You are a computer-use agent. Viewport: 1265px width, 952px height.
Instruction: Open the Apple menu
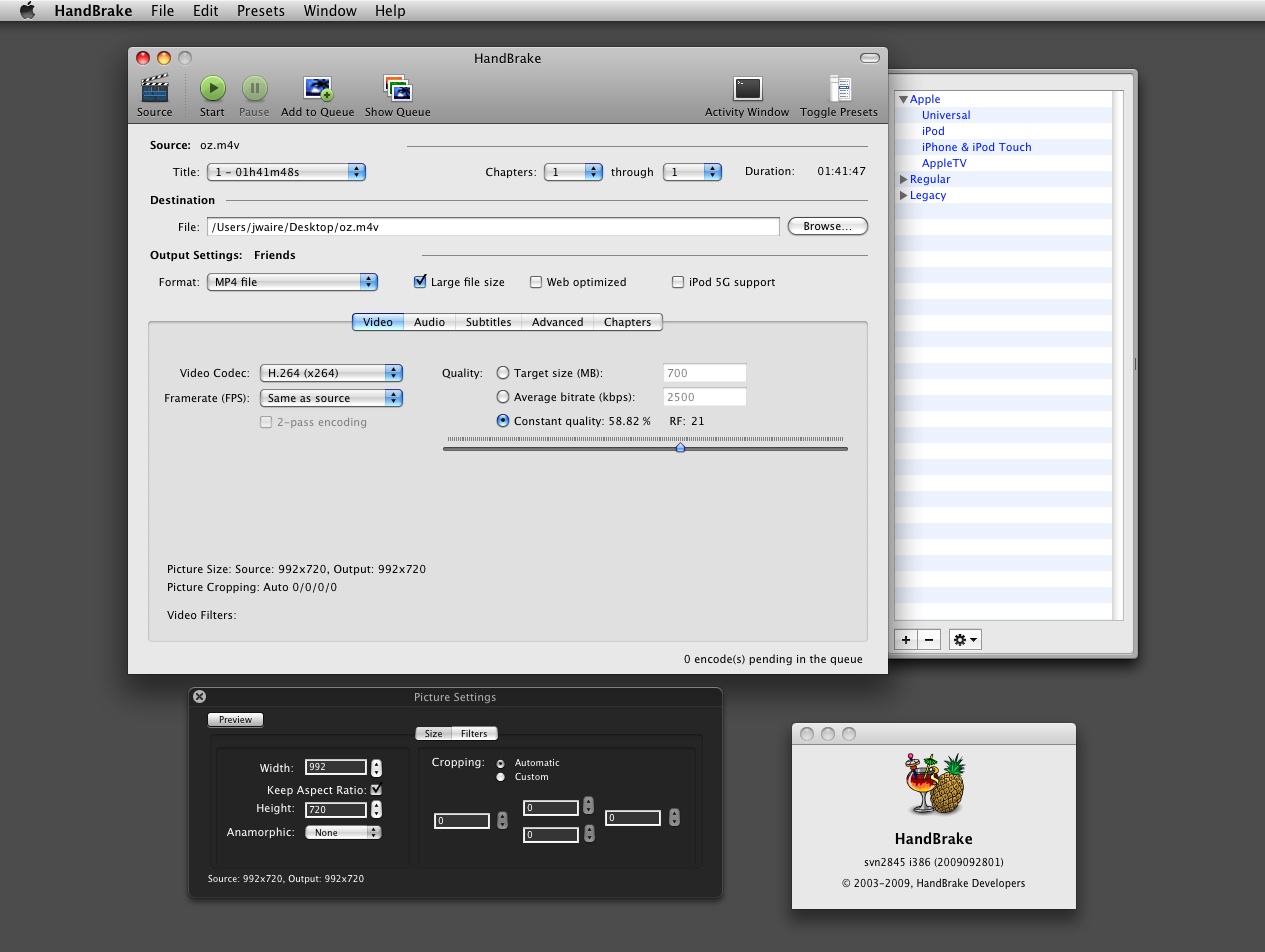point(27,11)
